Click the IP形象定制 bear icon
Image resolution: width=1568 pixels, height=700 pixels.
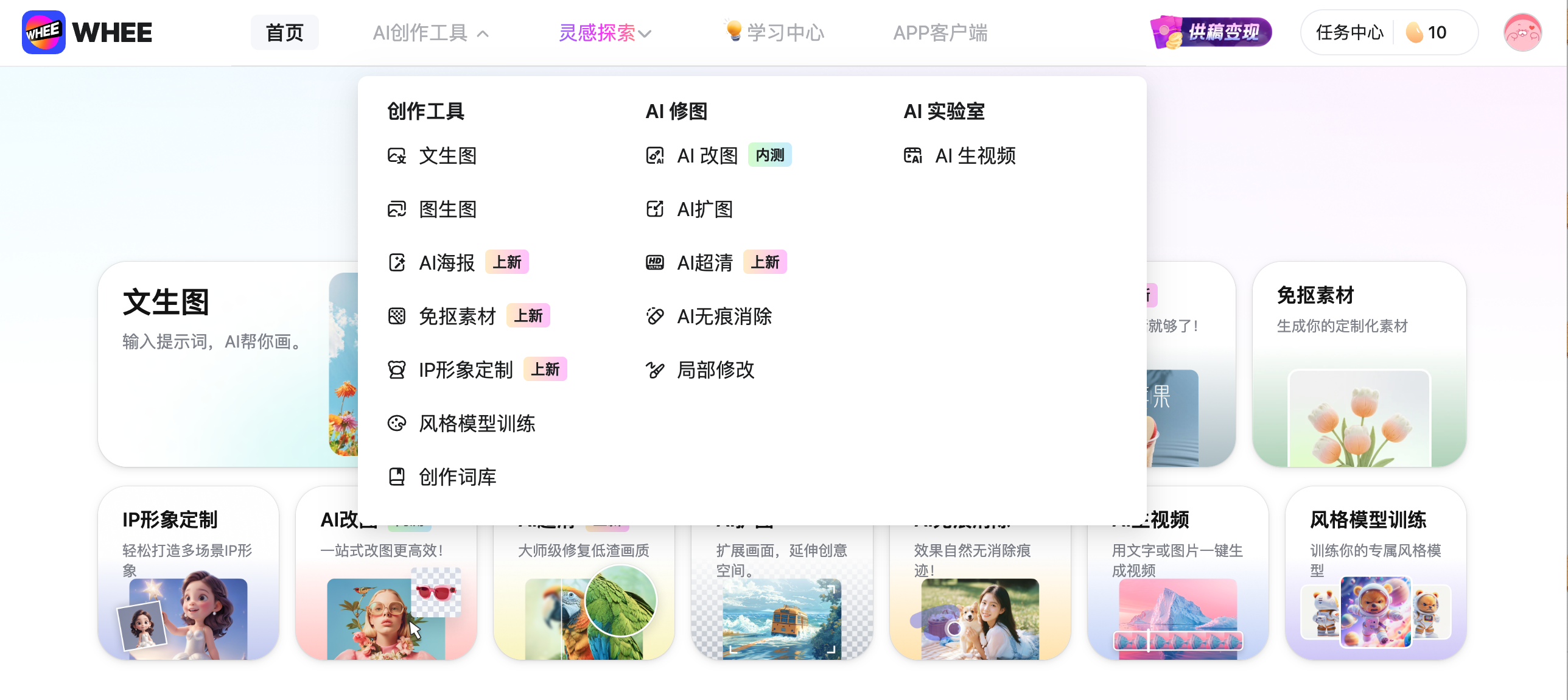(x=397, y=370)
